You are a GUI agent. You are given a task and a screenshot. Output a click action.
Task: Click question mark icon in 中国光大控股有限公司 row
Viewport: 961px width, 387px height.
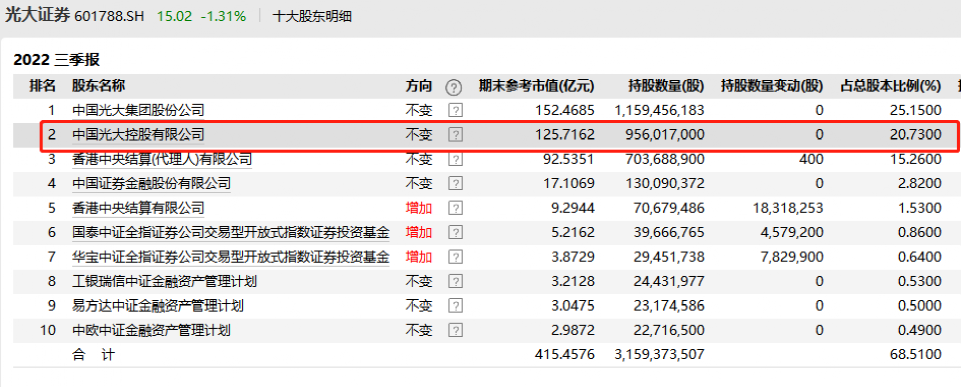pyautogui.click(x=455, y=135)
